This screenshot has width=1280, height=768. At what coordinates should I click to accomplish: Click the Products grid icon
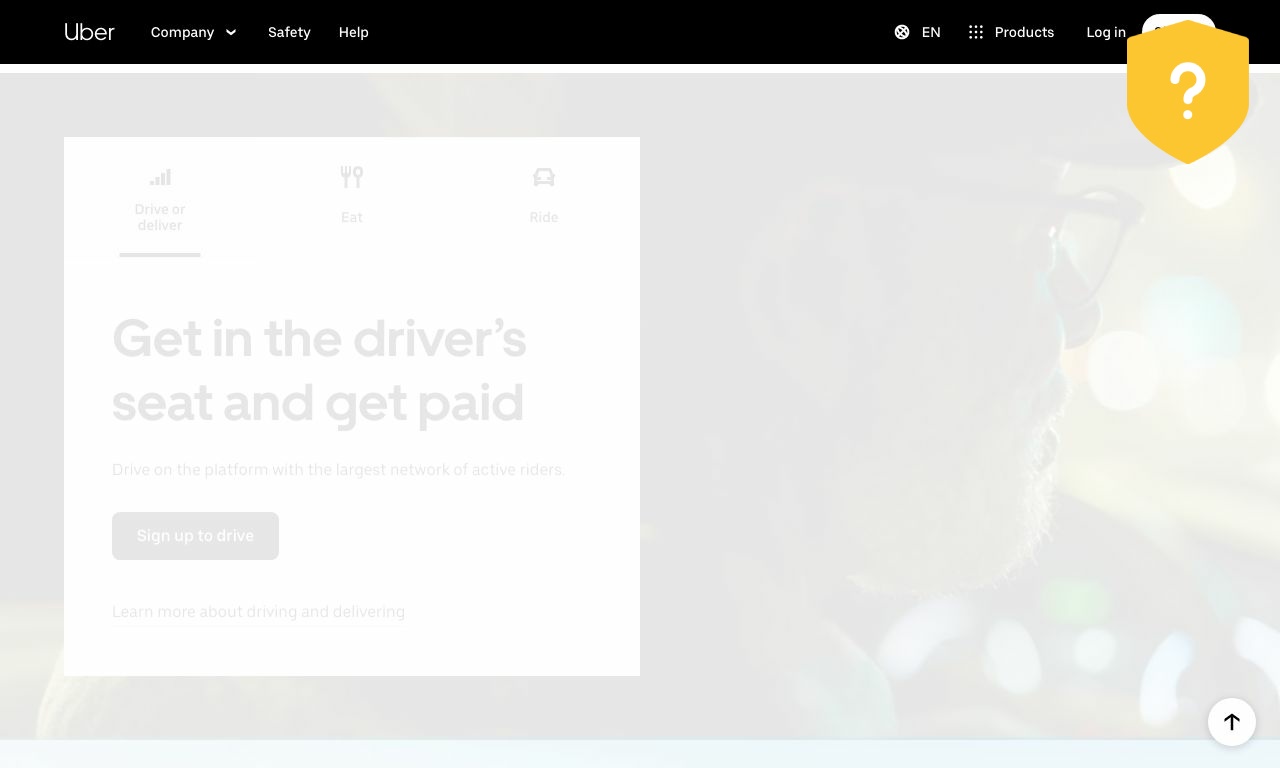[x=976, y=32]
